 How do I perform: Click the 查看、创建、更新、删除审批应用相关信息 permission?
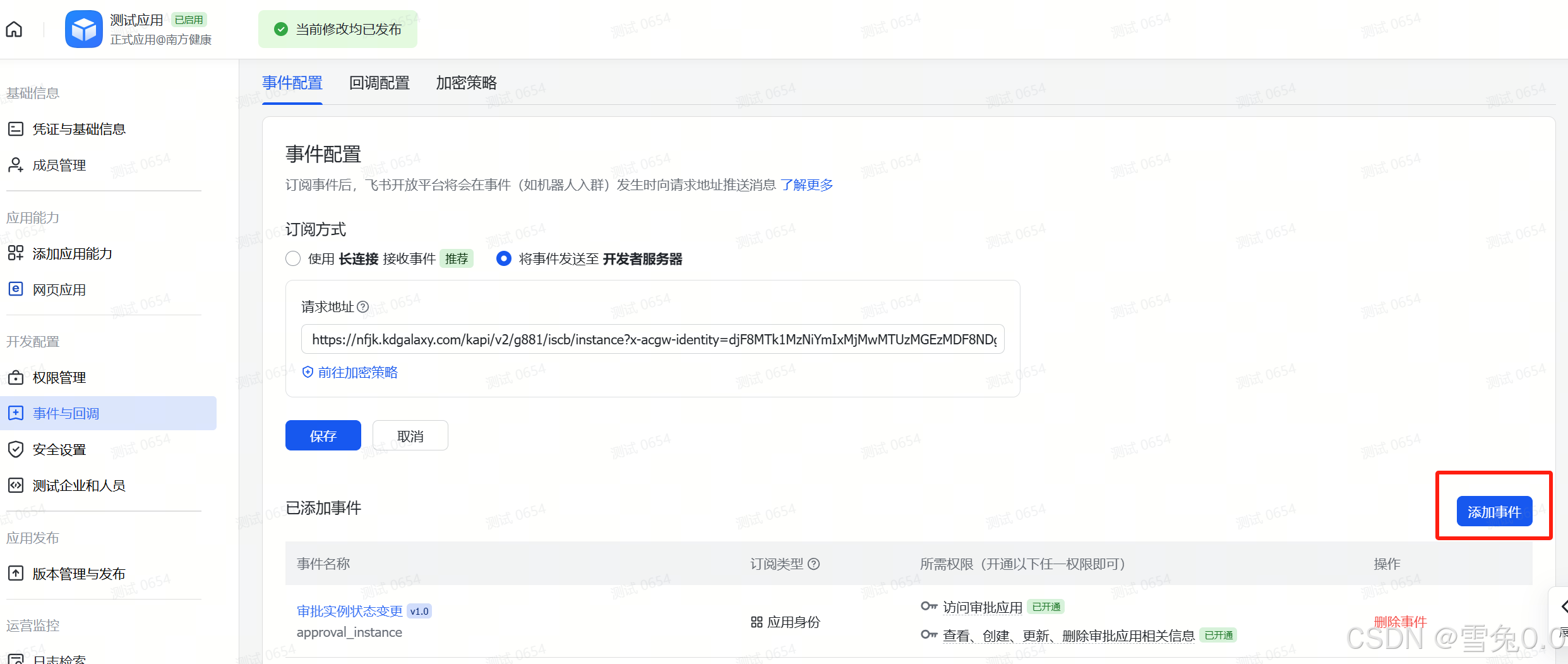[1068, 636]
